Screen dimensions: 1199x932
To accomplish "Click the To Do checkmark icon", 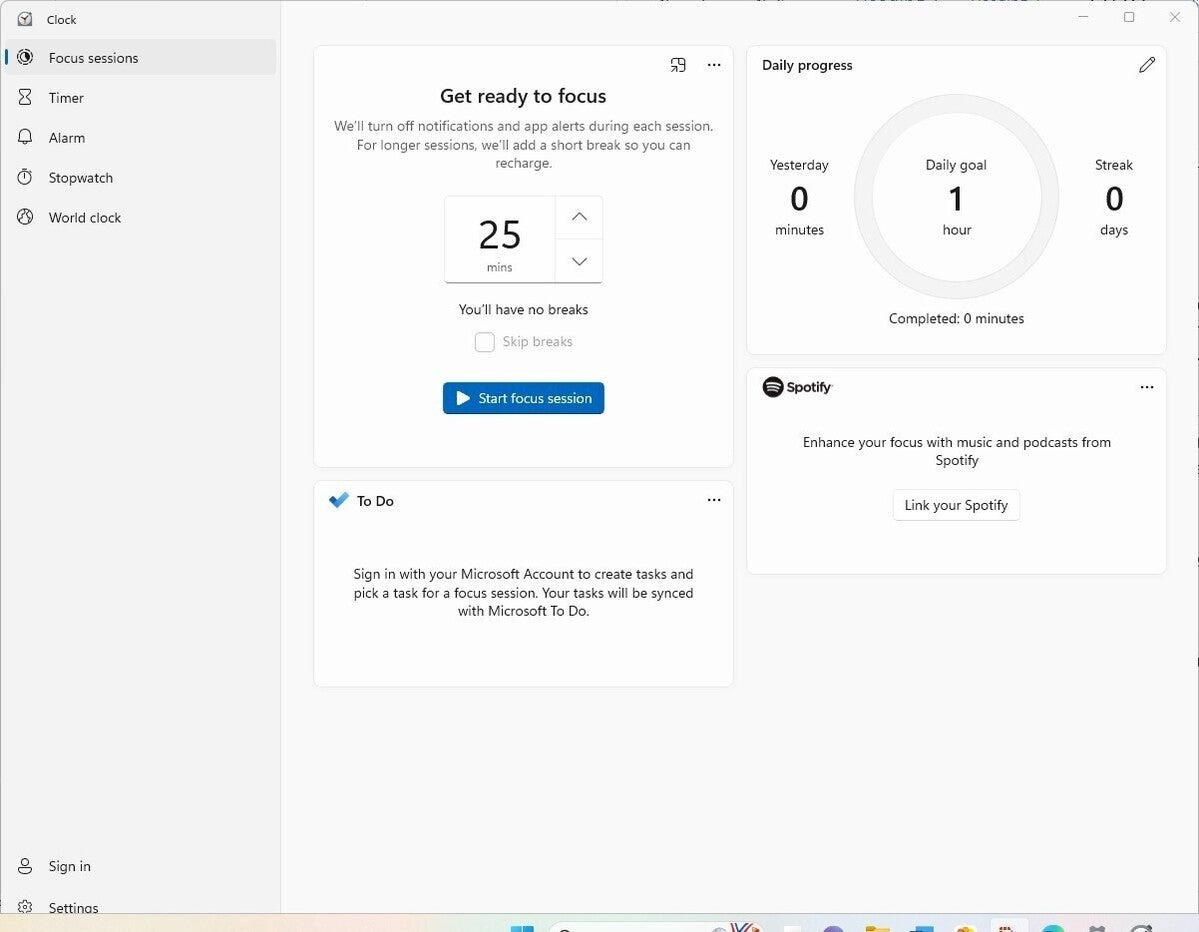I will point(339,501).
